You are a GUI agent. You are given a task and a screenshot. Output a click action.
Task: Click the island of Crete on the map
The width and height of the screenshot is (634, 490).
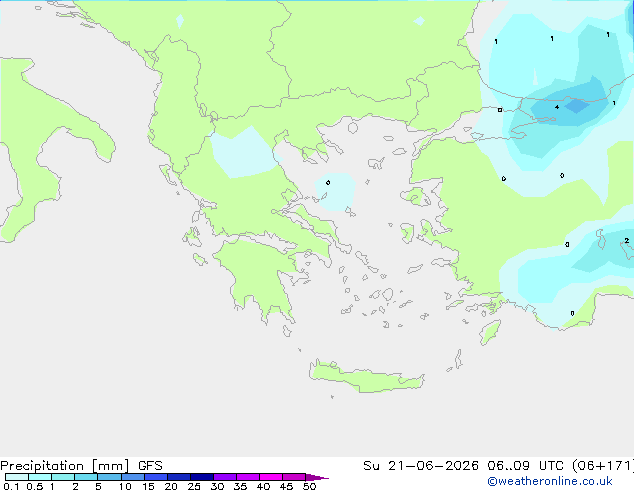pos(366,377)
